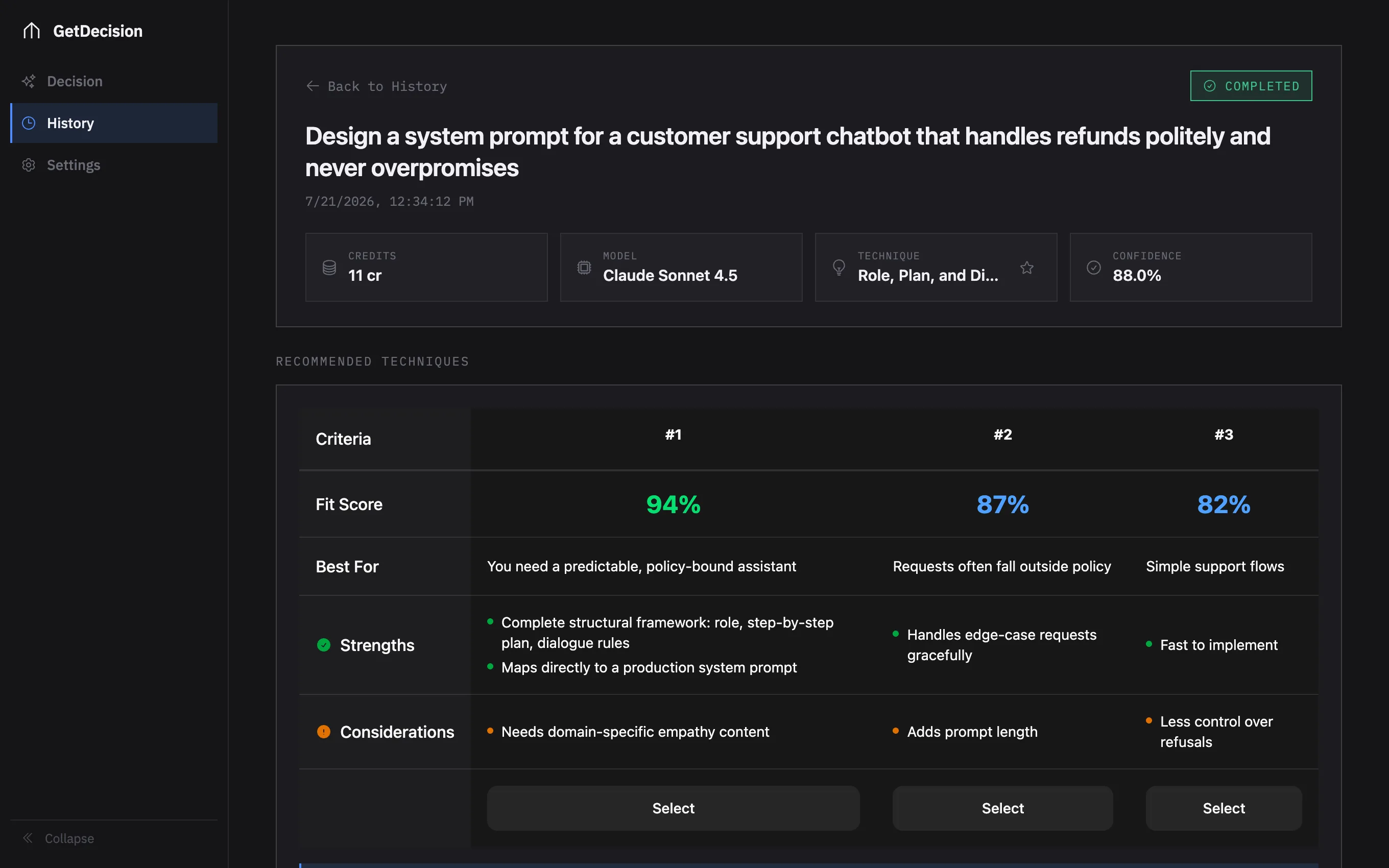The height and width of the screenshot is (868, 1389).
Task: Toggle the favorite star on Technique card
Action: 1027,268
